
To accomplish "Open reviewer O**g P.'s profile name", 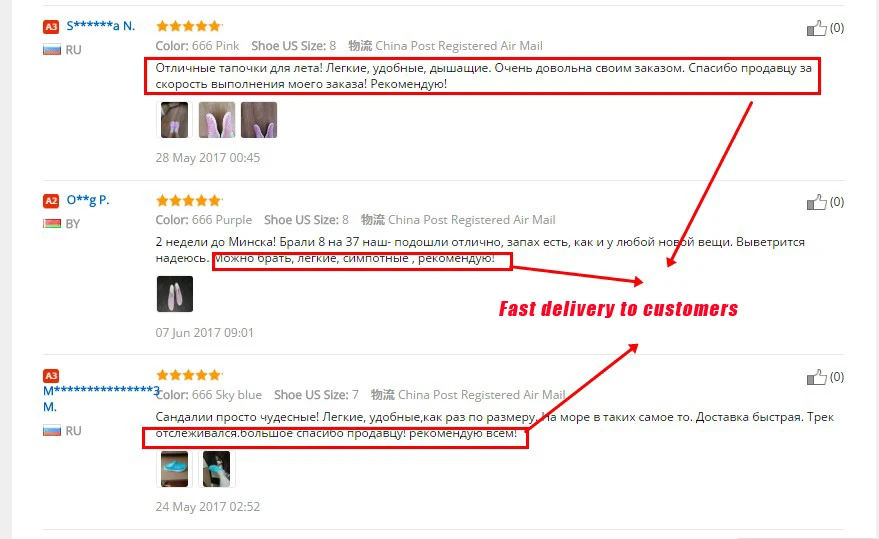I will click(x=88, y=200).
